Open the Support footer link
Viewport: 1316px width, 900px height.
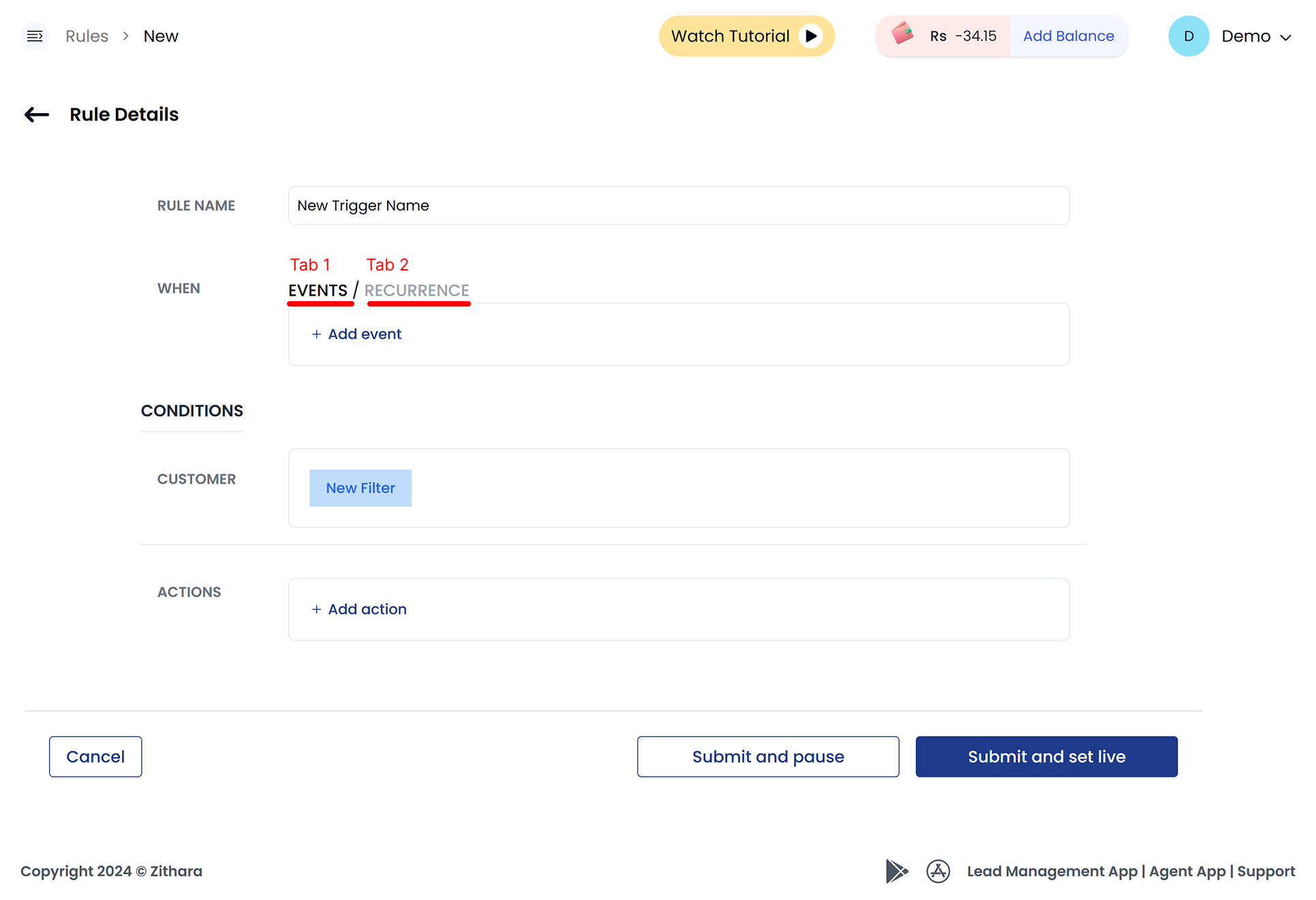click(x=1266, y=871)
